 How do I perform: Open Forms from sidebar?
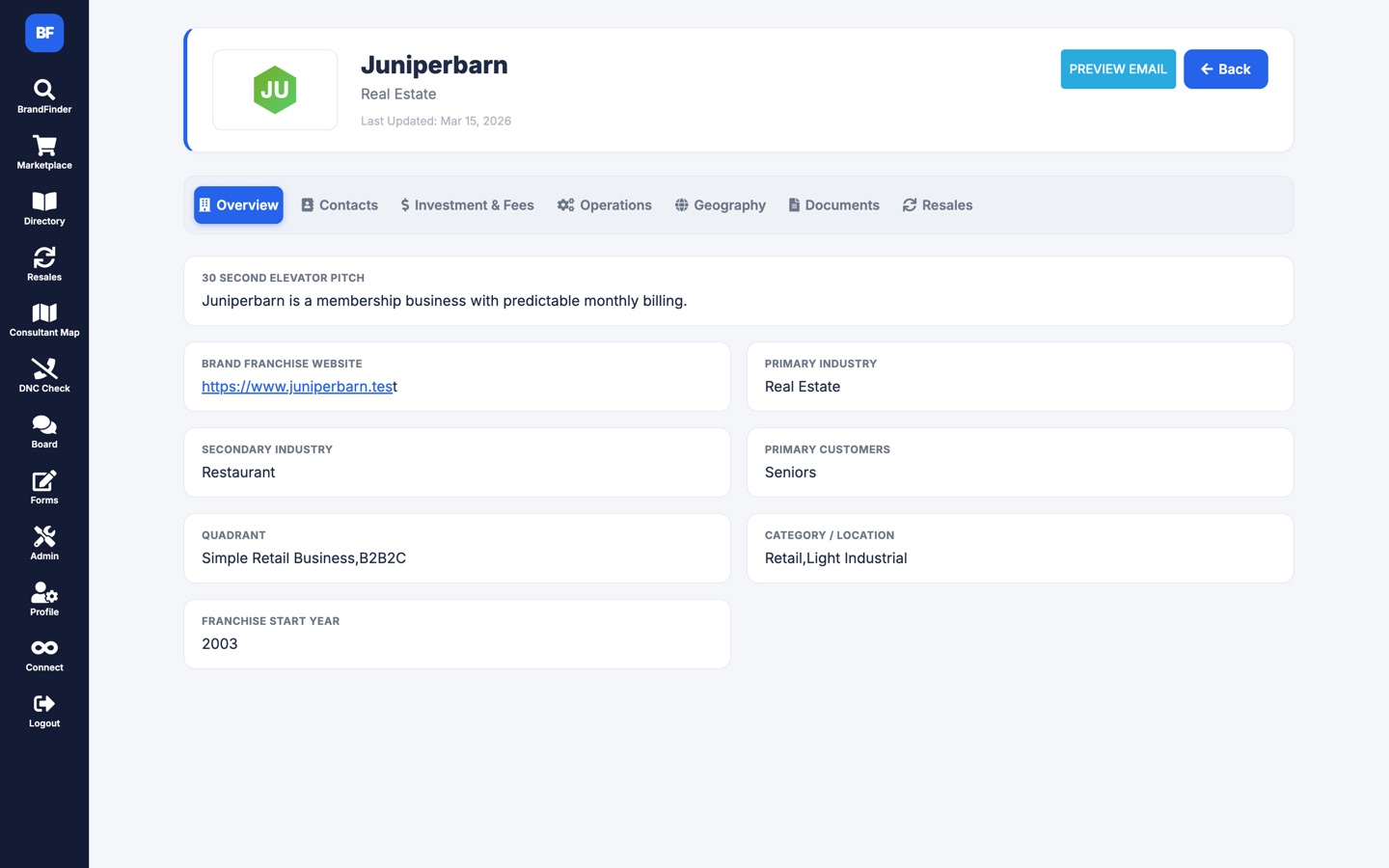(44, 488)
